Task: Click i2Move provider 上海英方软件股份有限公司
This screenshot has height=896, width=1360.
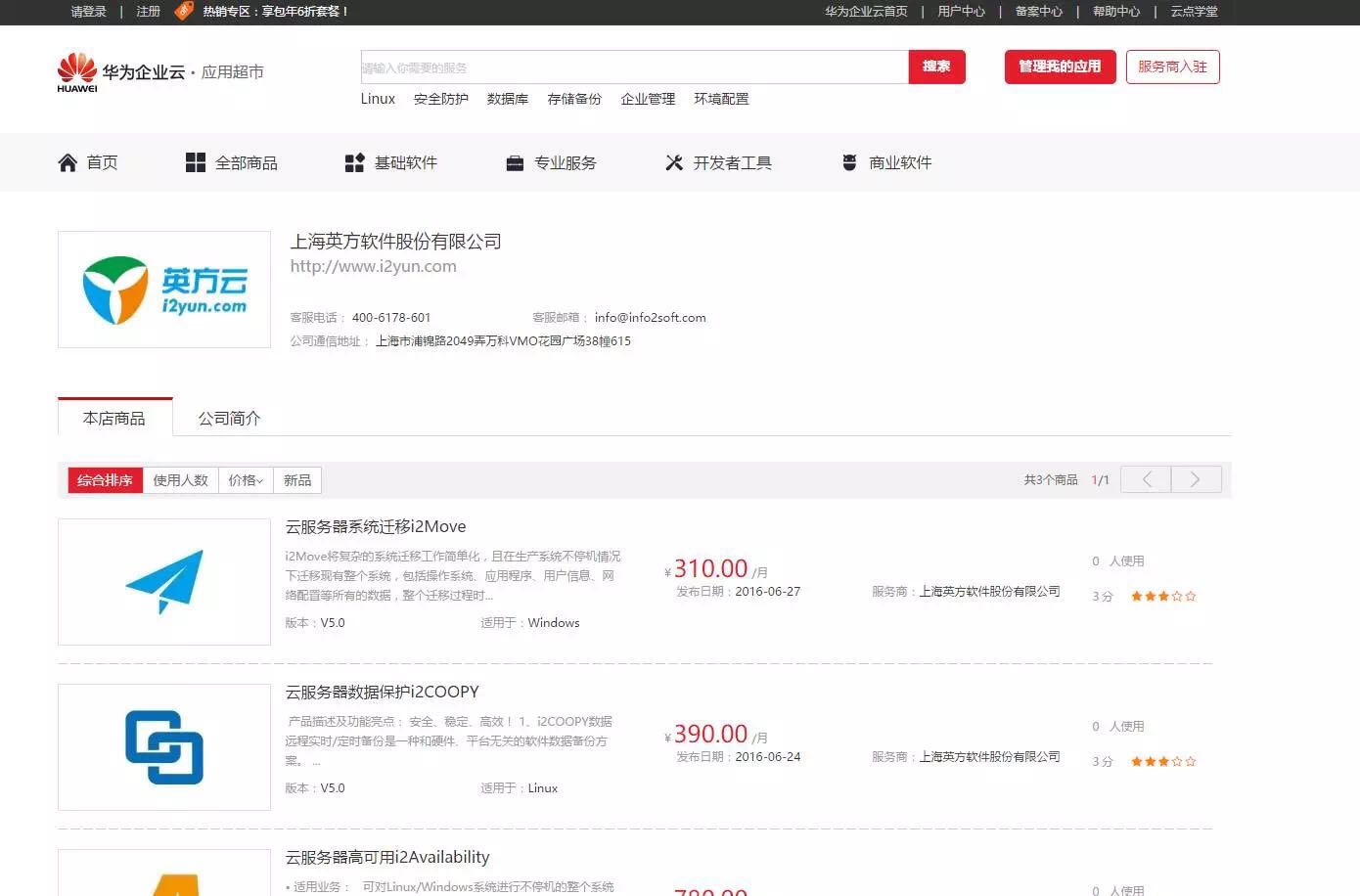Action: tap(989, 591)
